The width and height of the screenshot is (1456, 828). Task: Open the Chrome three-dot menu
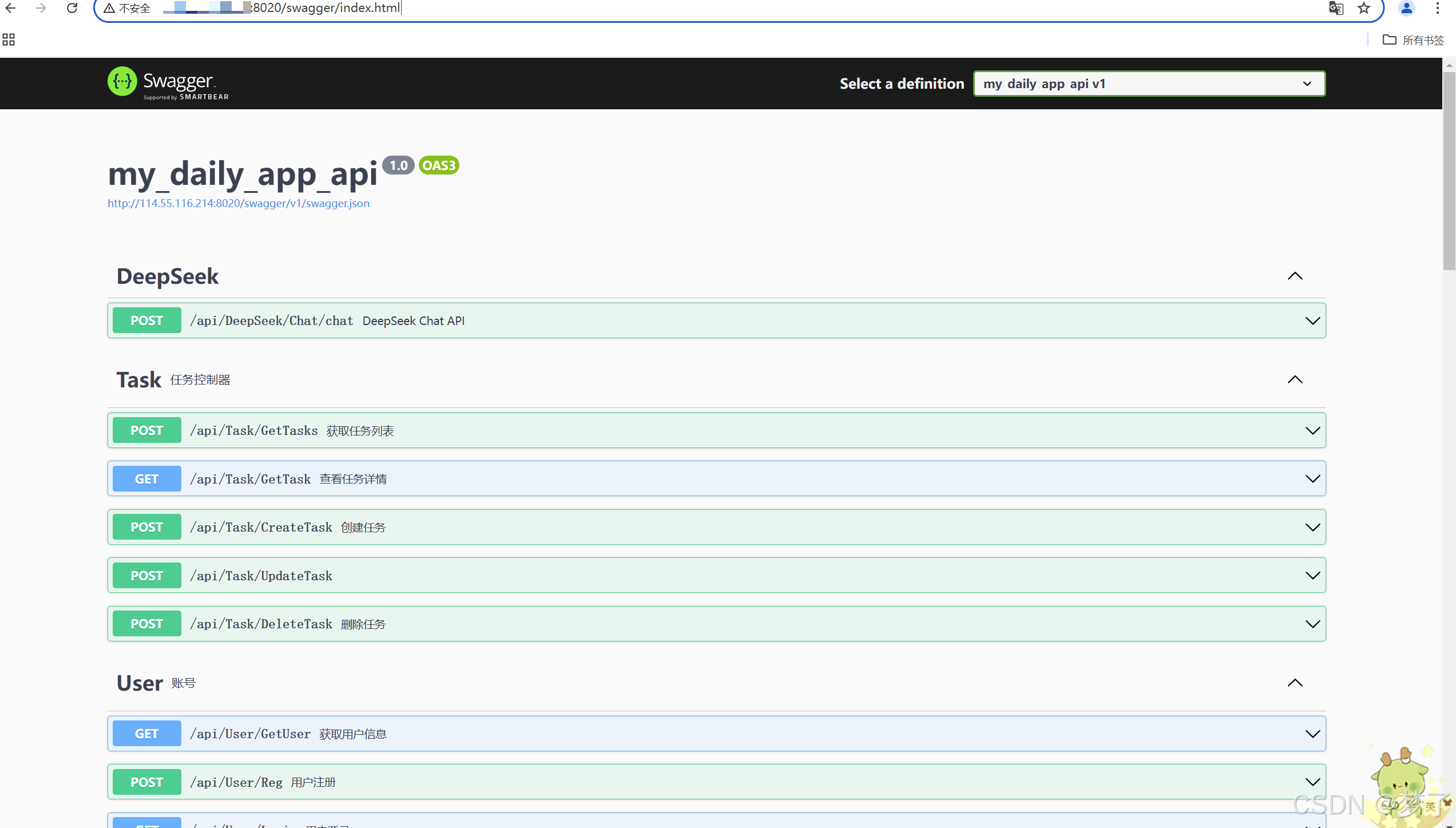[x=1437, y=8]
